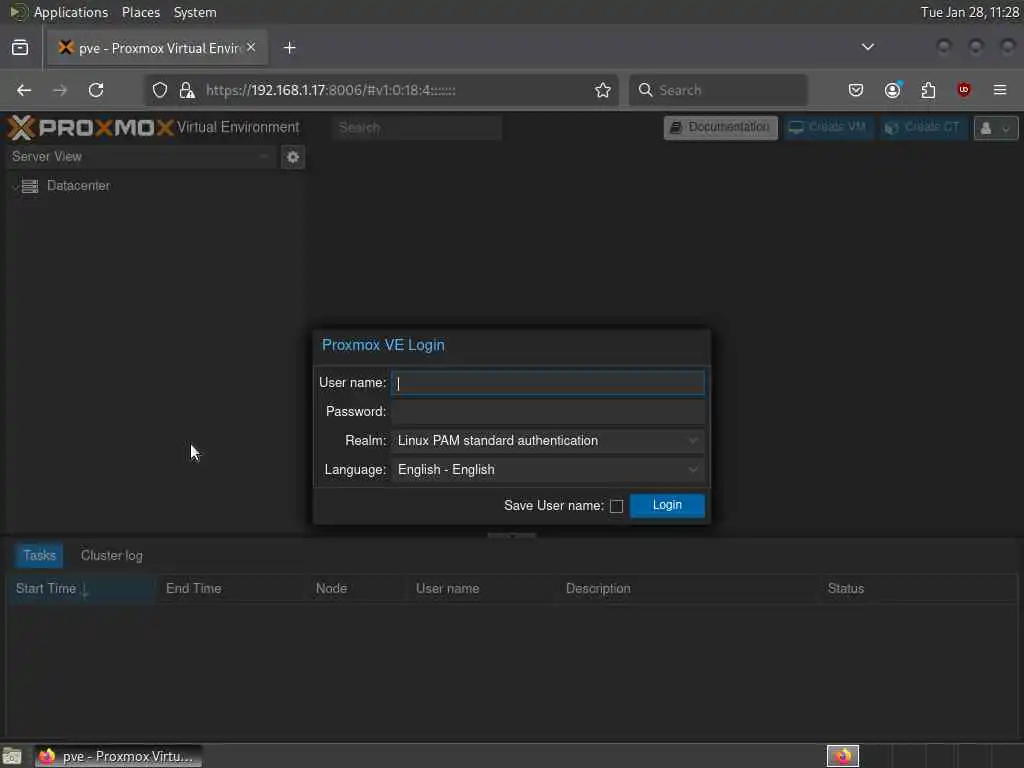Focus the Password field
The width and height of the screenshot is (1024, 768).
(x=547, y=412)
